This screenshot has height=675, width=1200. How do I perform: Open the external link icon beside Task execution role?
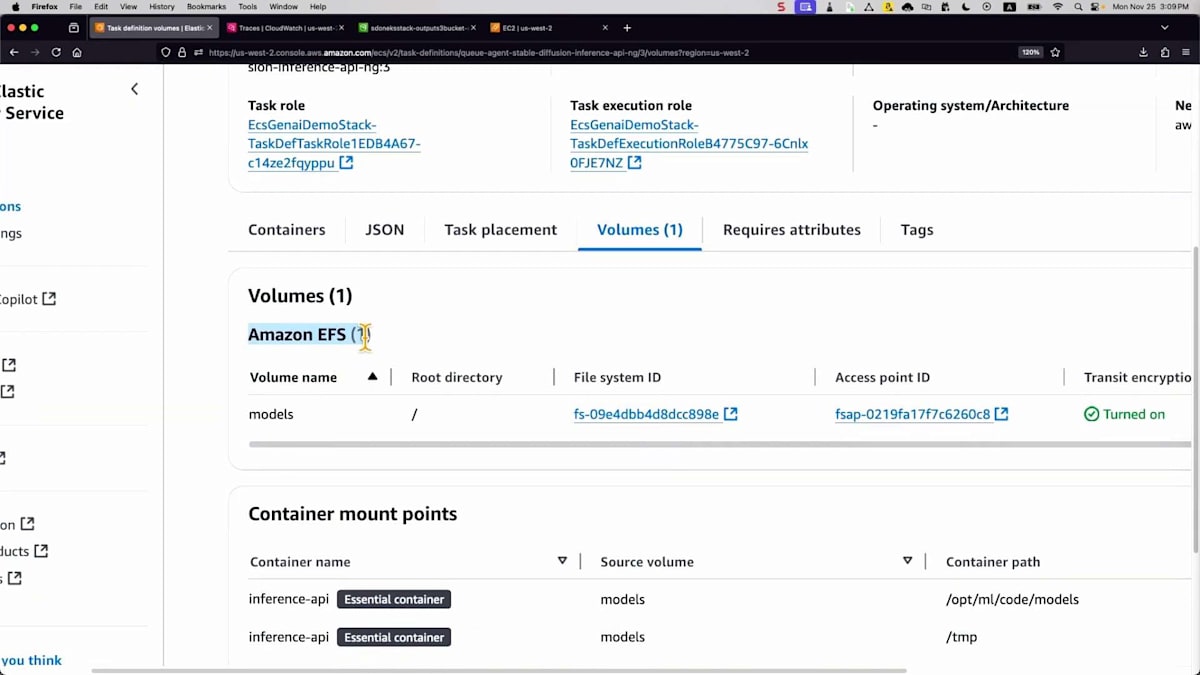pos(634,163)
